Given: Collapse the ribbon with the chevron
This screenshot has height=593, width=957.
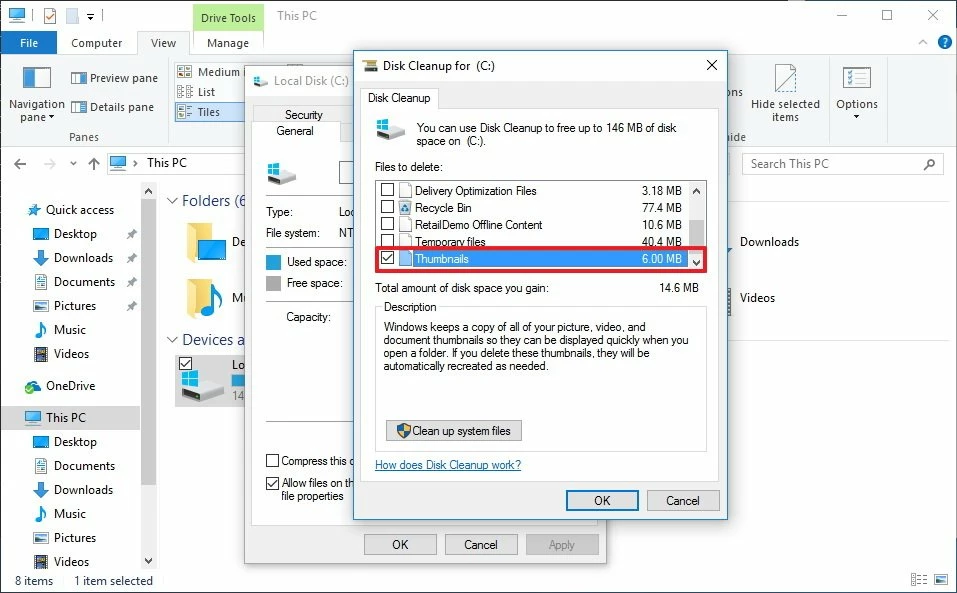Looking at the screenshot, I should pos(923,42).
